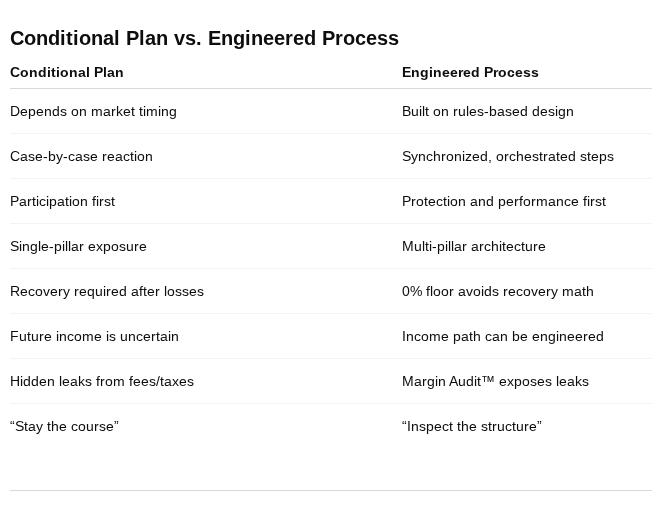This screenshot has width=652, height=508.
Task: Click the Depends on market timing cell
Action: coord(93,111)
